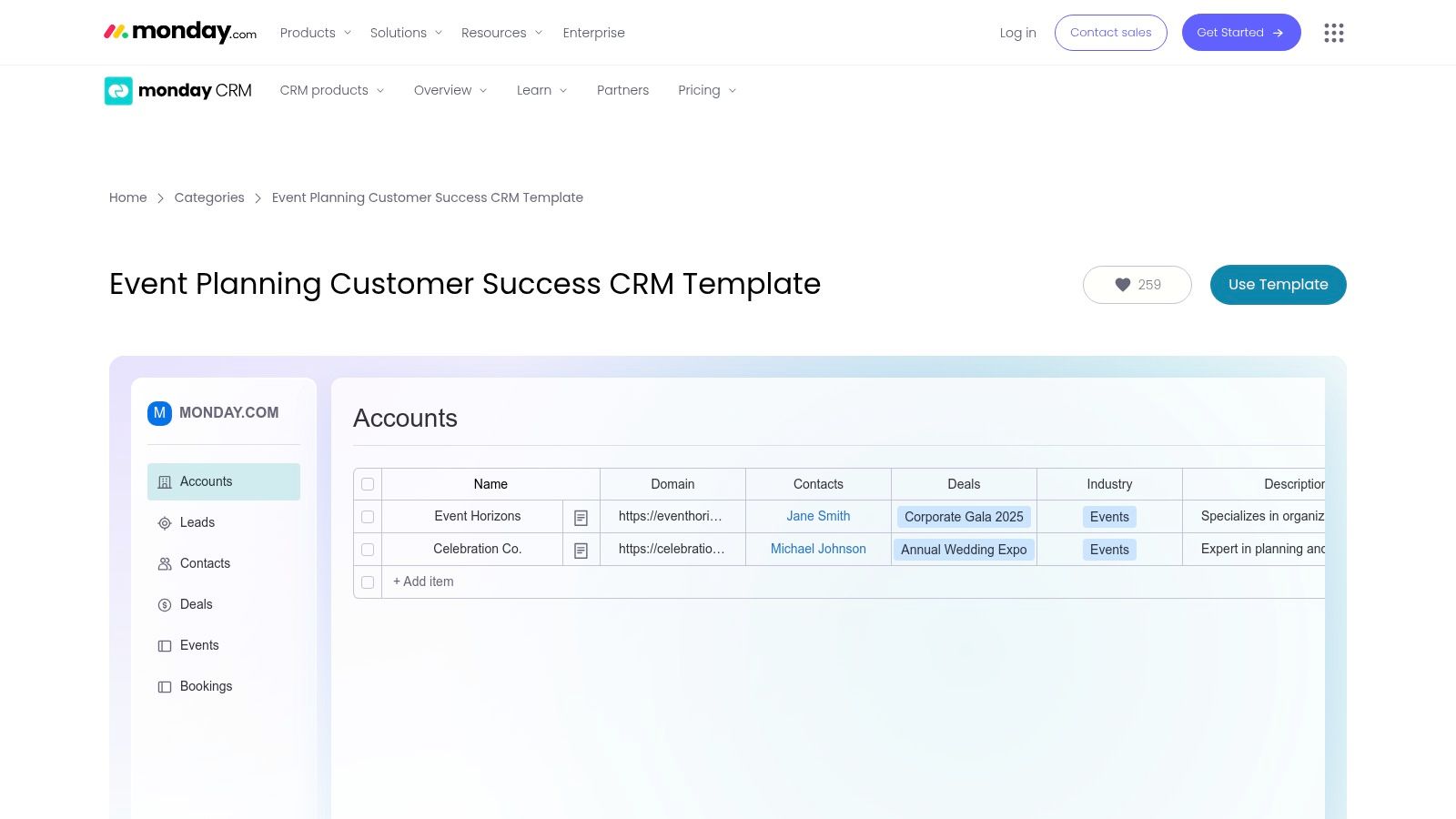The image size is (1456, 819).
Task: Check the Event Horizons row checkbox
Action: (x=368, y=516)
